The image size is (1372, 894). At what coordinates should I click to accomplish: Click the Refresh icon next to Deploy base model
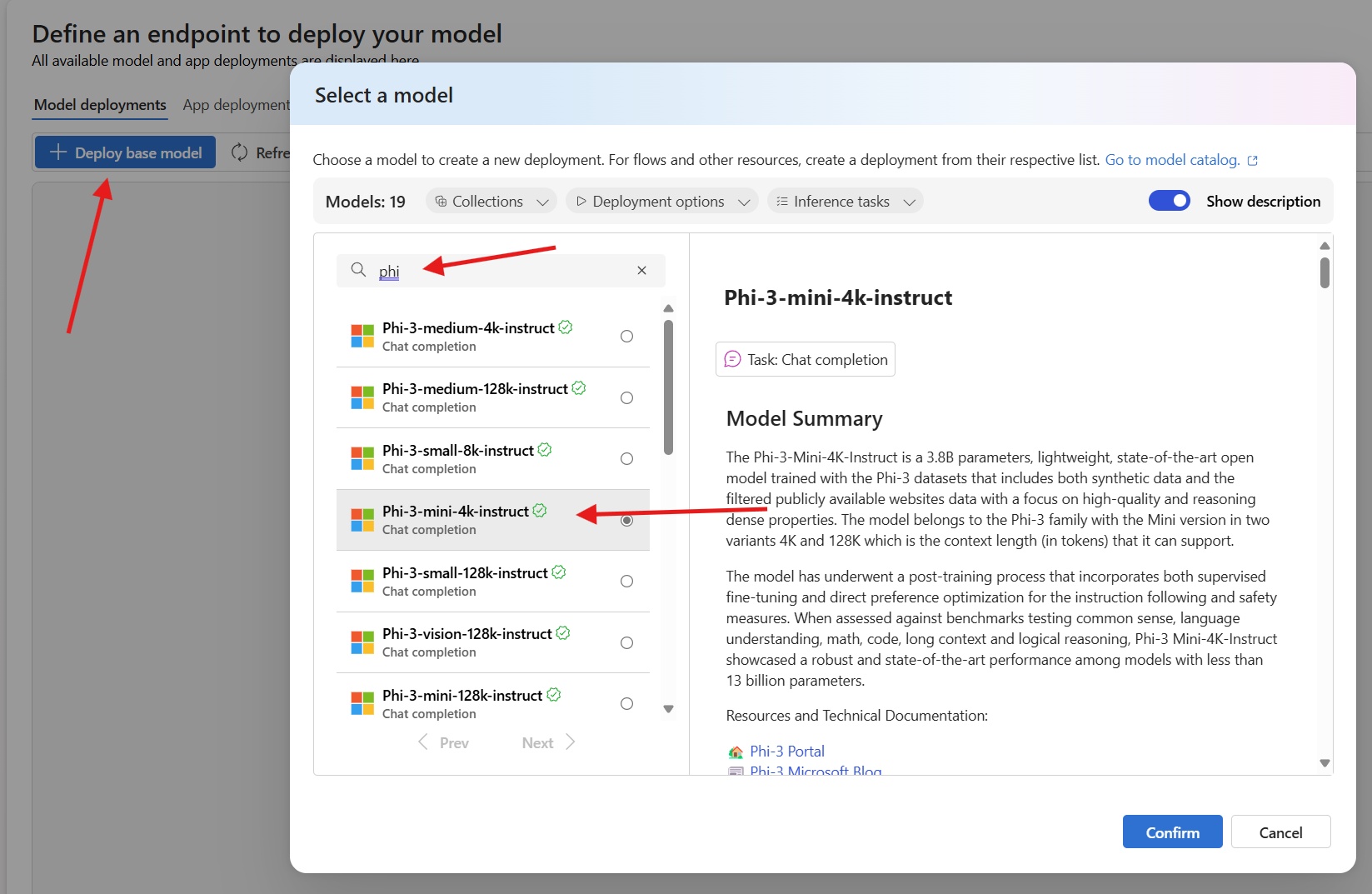(240, 152)
